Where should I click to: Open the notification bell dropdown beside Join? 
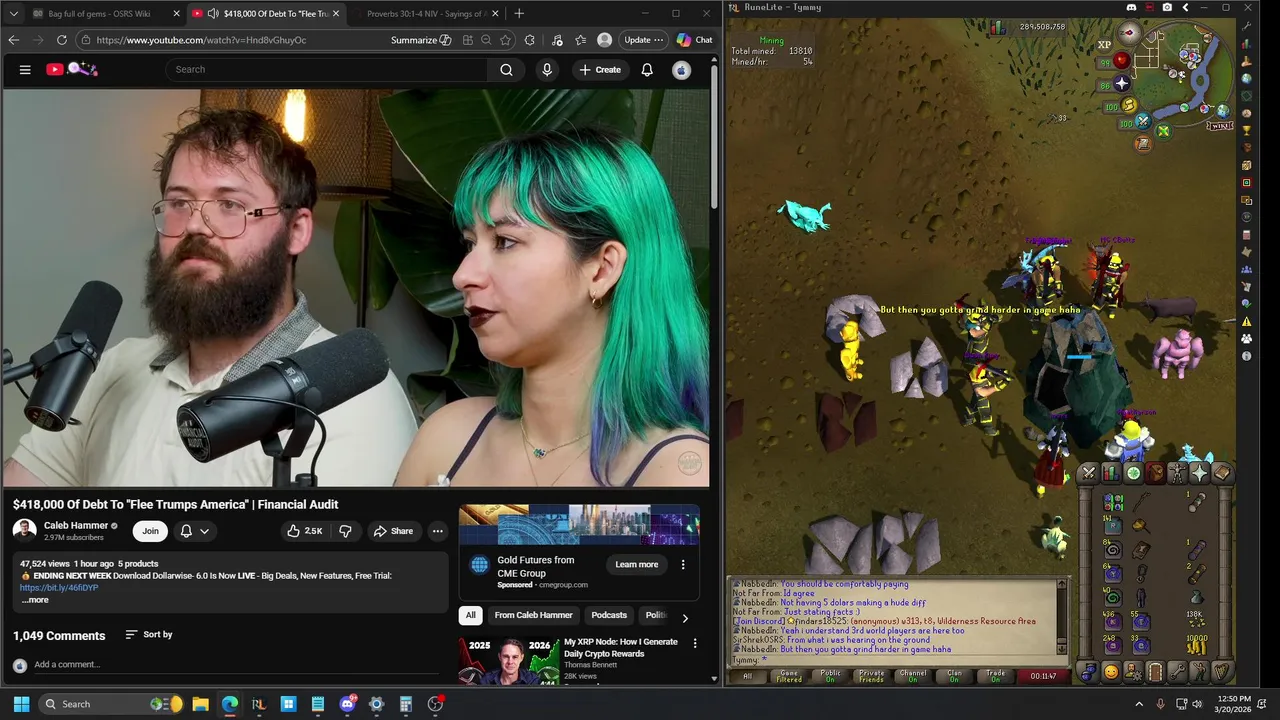point(195,531)
